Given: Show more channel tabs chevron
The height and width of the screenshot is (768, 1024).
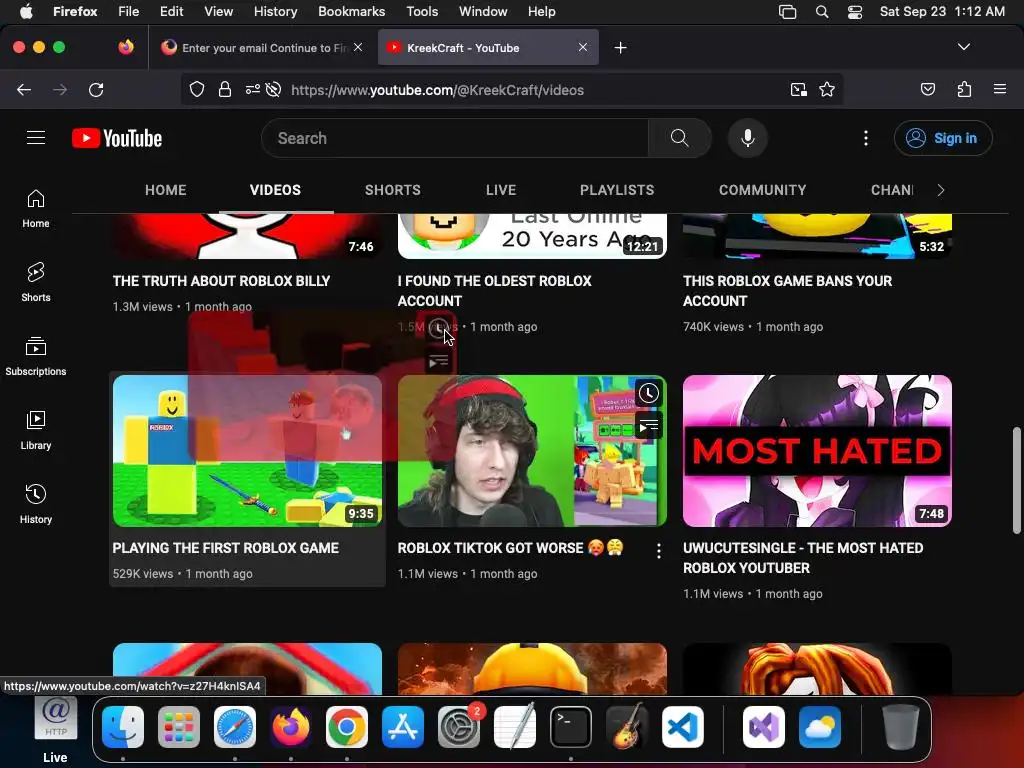Looking at the screenshot, I should (940, 190).
